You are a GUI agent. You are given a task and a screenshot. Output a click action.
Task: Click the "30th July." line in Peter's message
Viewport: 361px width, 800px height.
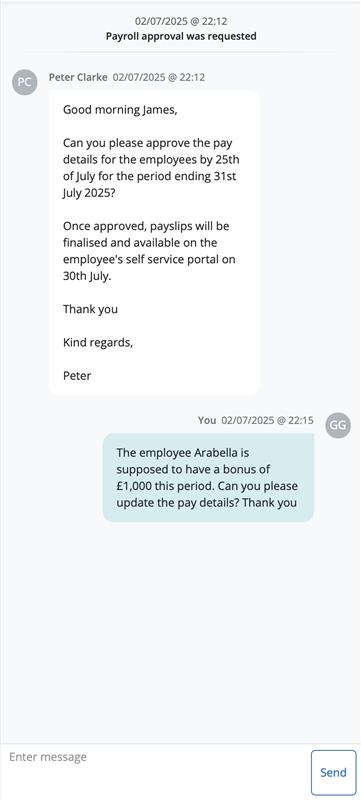point(87,276)
